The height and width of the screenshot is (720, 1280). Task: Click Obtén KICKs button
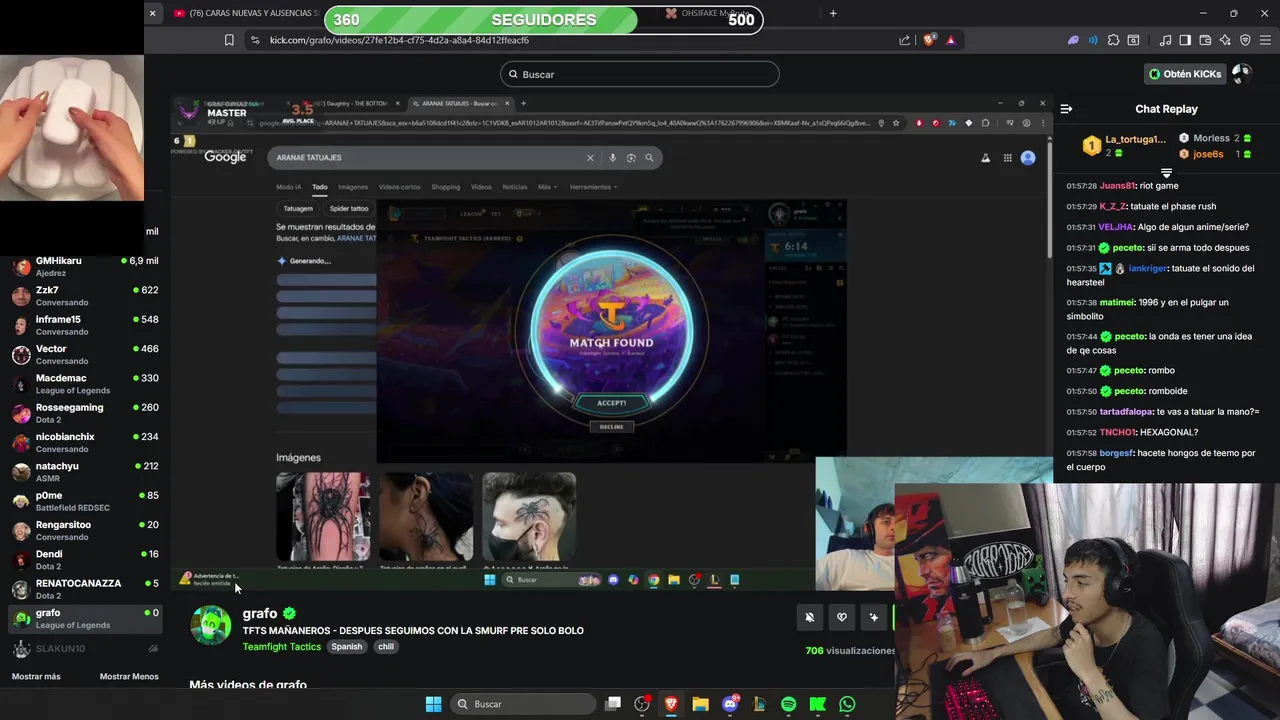click(x=1184, y=74)
